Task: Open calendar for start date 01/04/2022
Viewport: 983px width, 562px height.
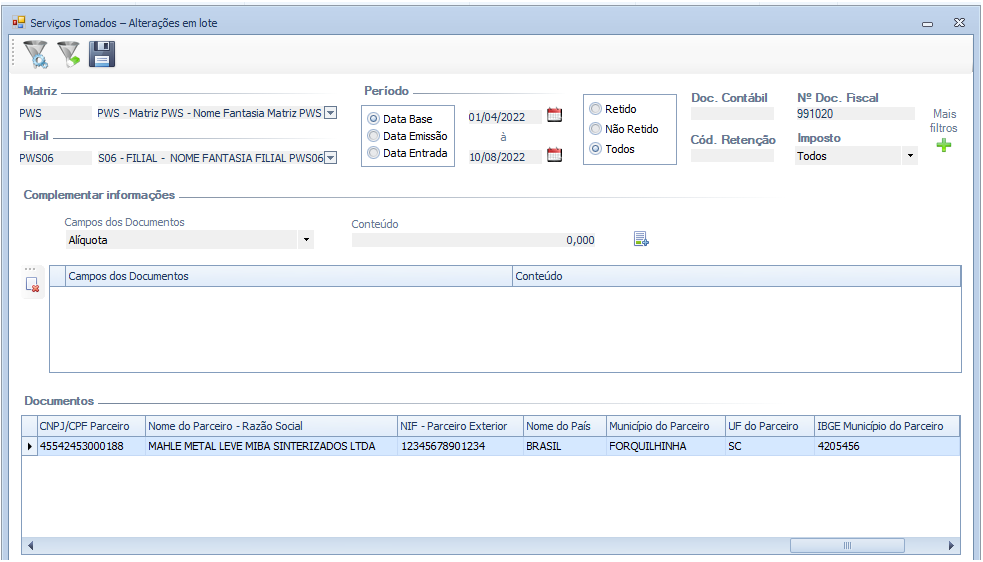Action: [554, 115]
